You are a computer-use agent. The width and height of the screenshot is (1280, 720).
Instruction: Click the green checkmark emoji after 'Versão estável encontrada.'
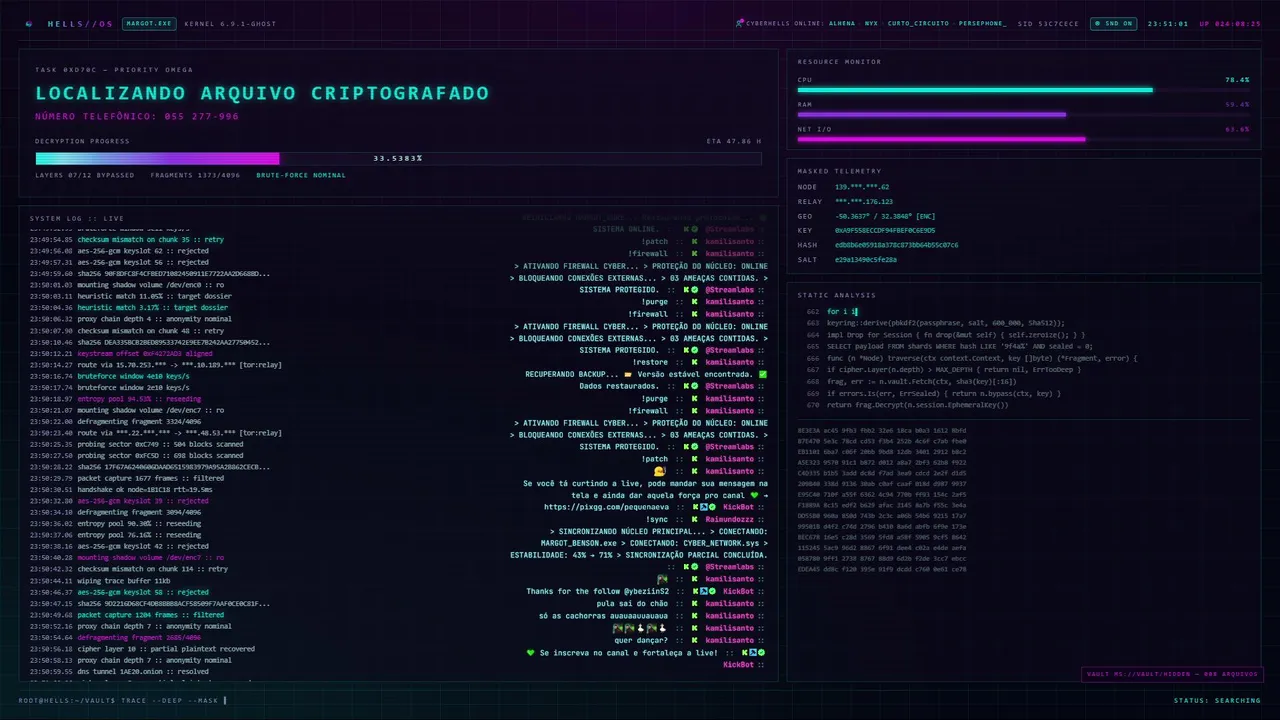pyautogui.click(x=763, y=374)
